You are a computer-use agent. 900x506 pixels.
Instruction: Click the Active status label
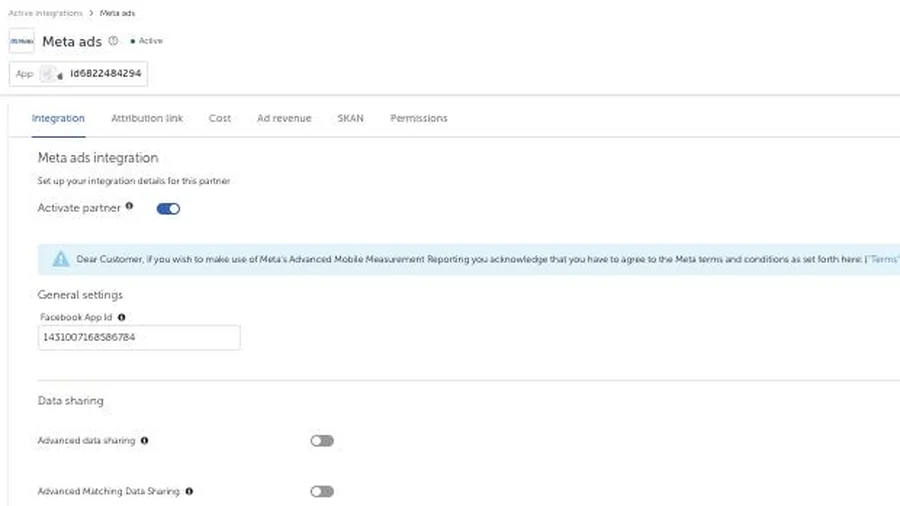click(x=150, y=41)
